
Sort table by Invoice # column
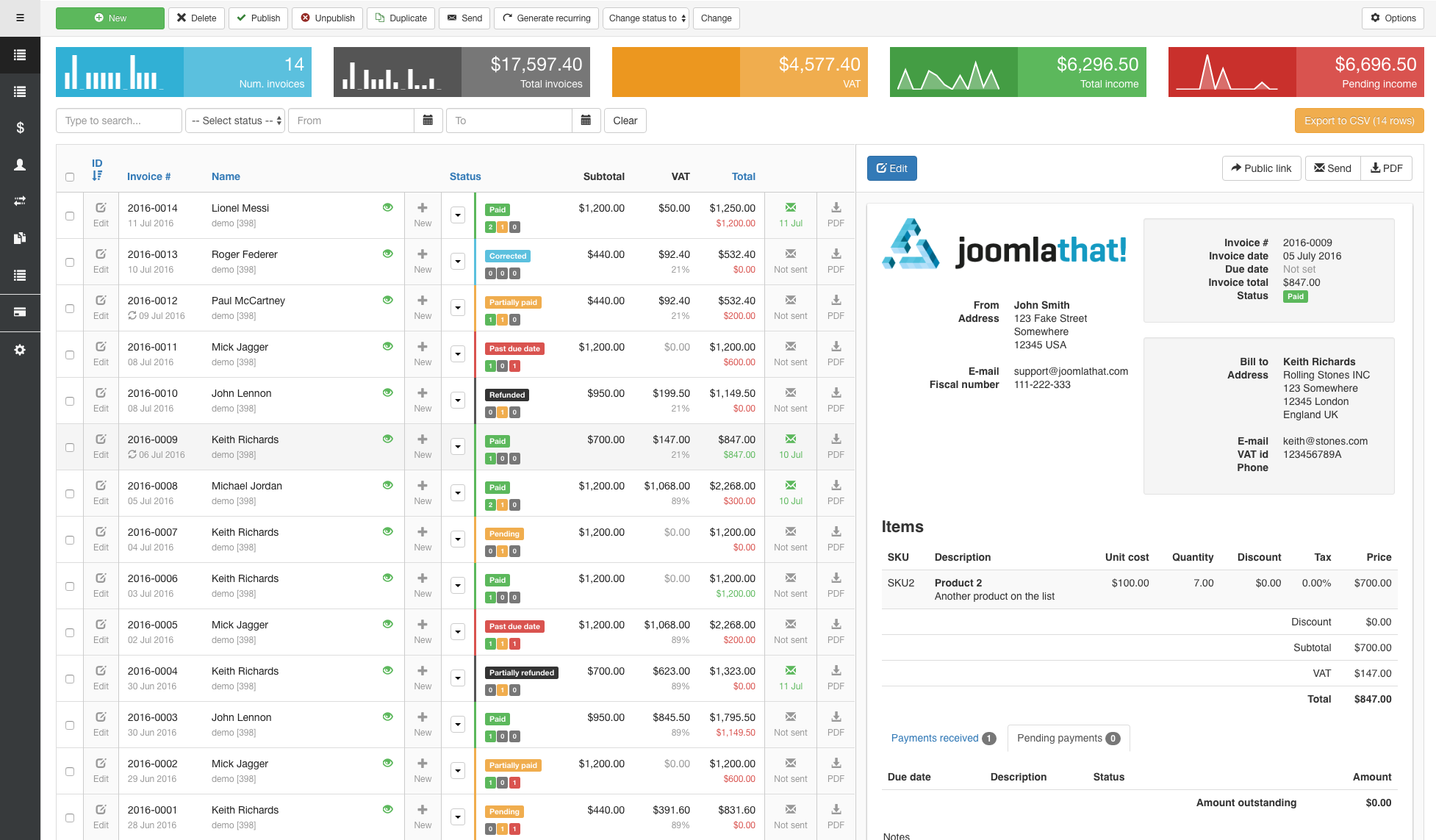[148, 176]
